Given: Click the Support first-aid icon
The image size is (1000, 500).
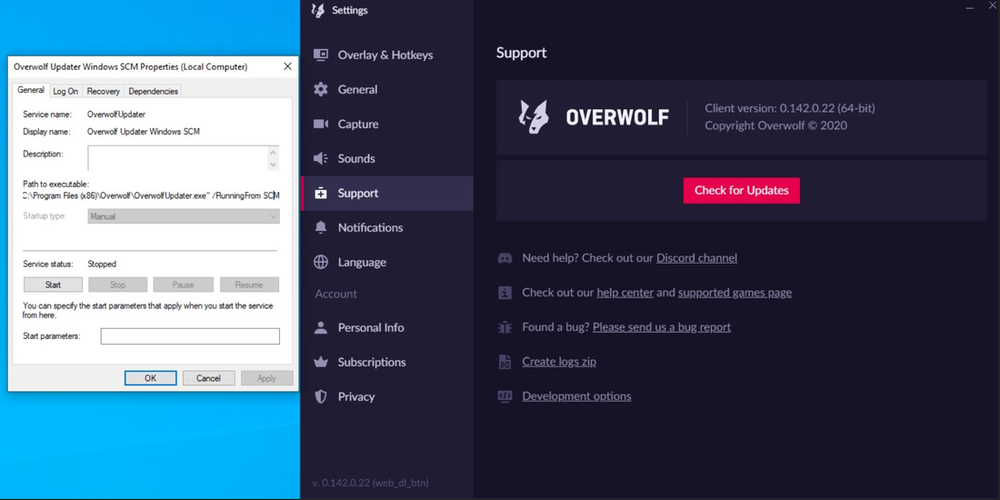Looking at the screenshot, I should tap(321, 193).
